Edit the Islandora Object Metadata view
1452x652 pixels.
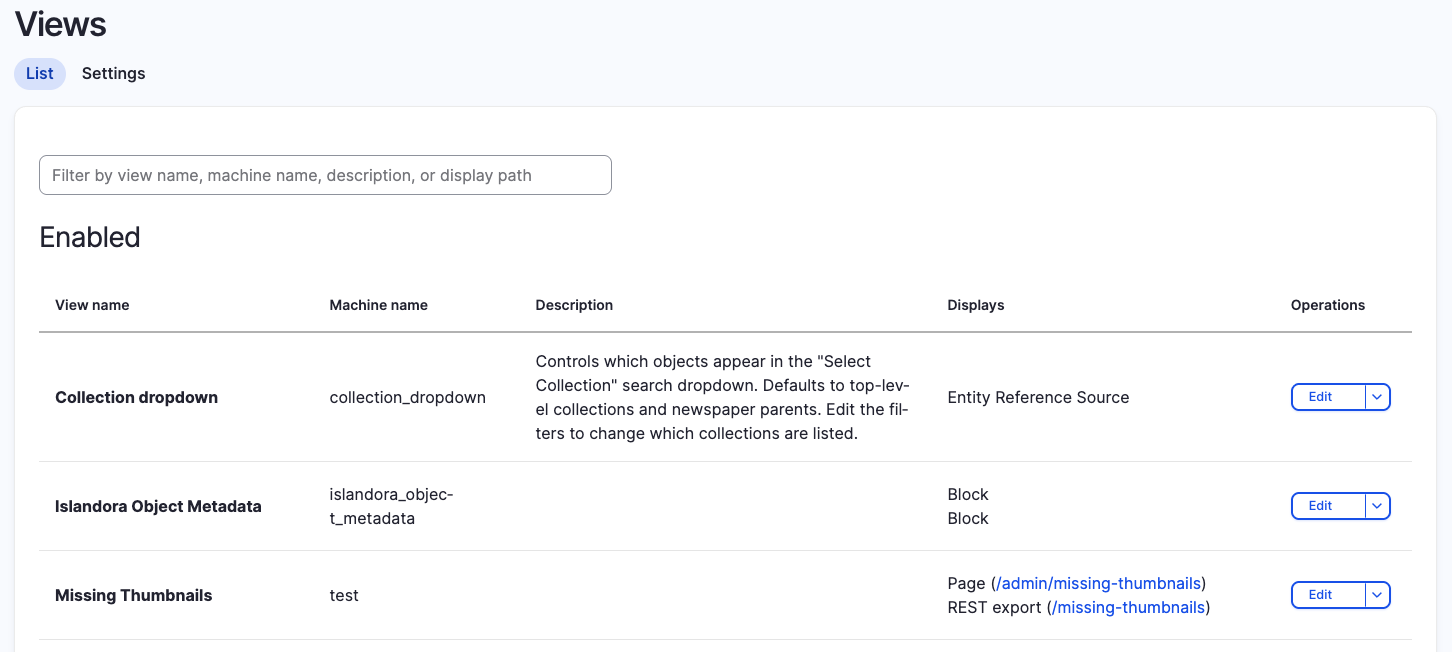[x=1328, y=506]
